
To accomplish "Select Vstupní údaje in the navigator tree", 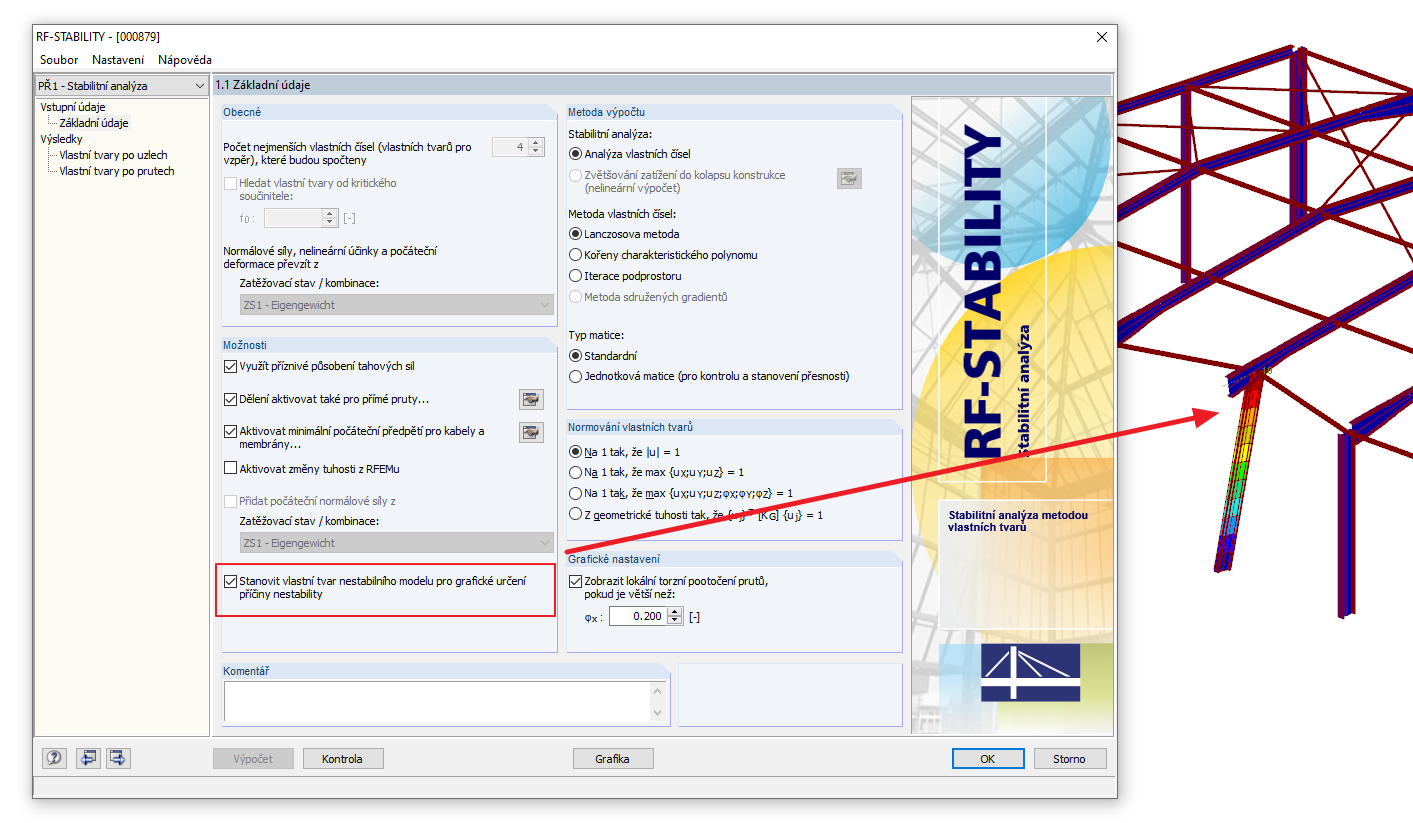I will point(73,107).
